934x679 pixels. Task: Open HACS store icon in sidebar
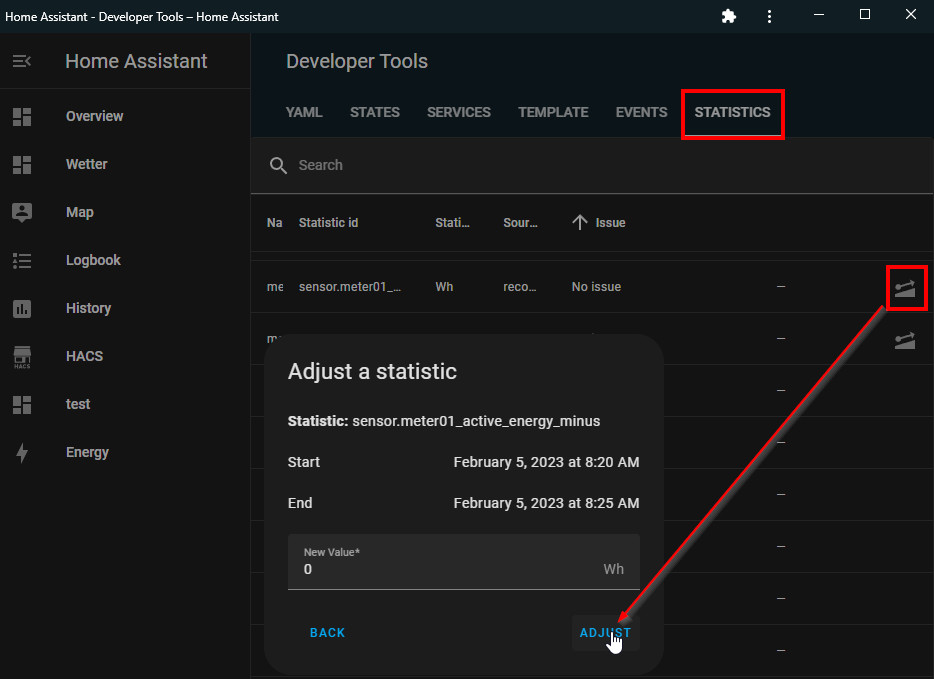[22, 356]
